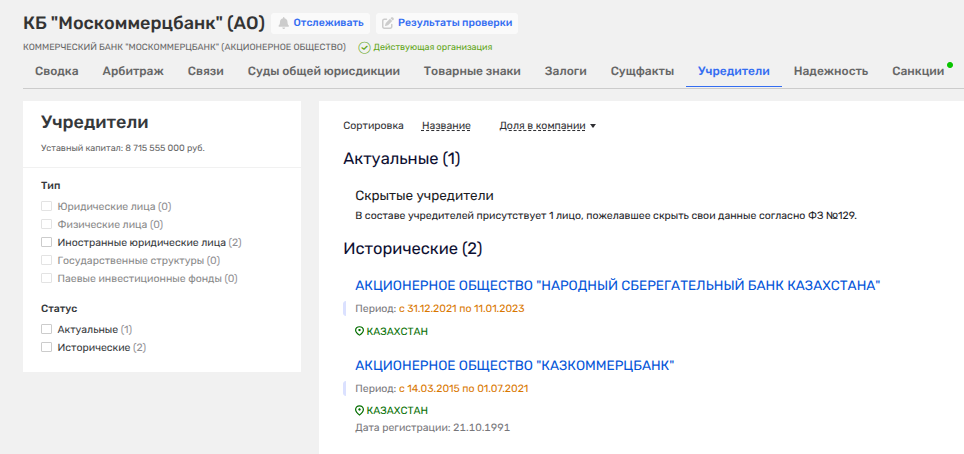Click location pin icon under Казкоммерцбанк
Image resolution: width=964 pixels, height=454 pixels.
360,410
